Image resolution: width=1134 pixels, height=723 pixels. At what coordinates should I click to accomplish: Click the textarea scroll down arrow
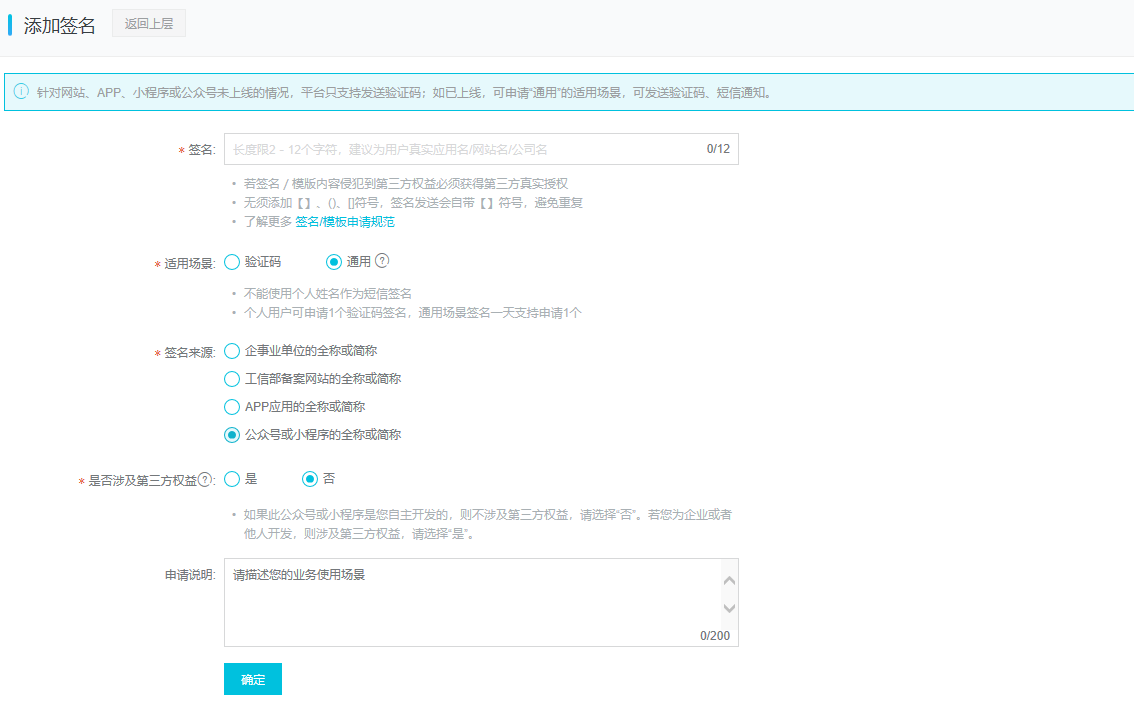click(729, 608)
